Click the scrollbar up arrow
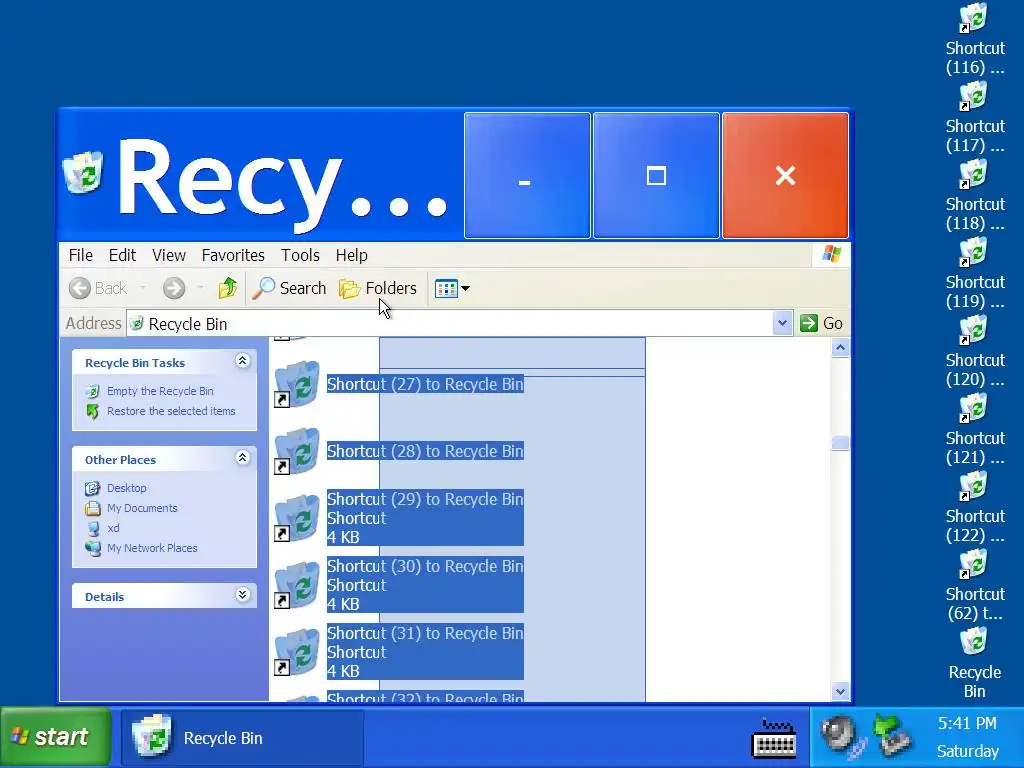Image resolution: width=1024 pixels, height=768 pixels. [x=840, y=348]
